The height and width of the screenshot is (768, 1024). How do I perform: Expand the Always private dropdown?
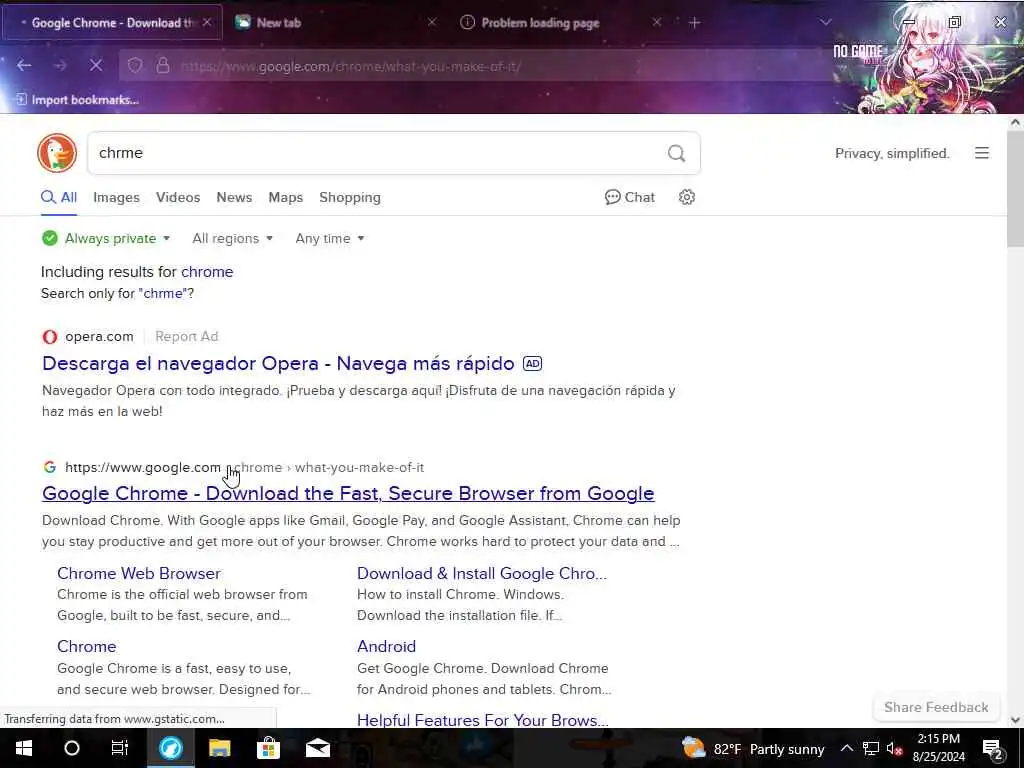coord(106,238)
